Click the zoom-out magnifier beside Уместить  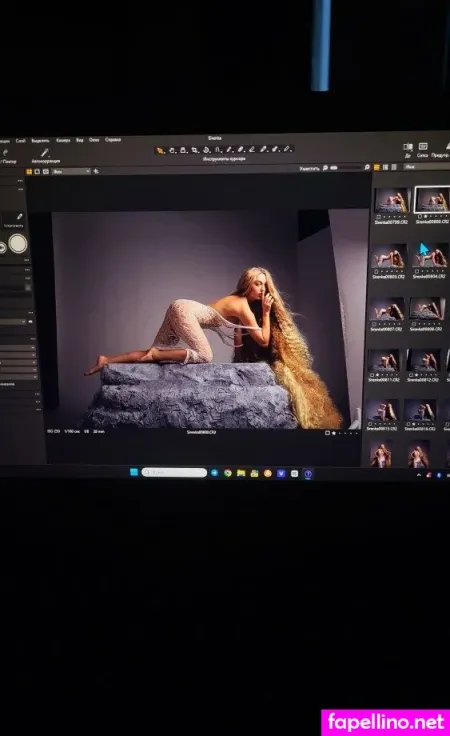point(325,168)
